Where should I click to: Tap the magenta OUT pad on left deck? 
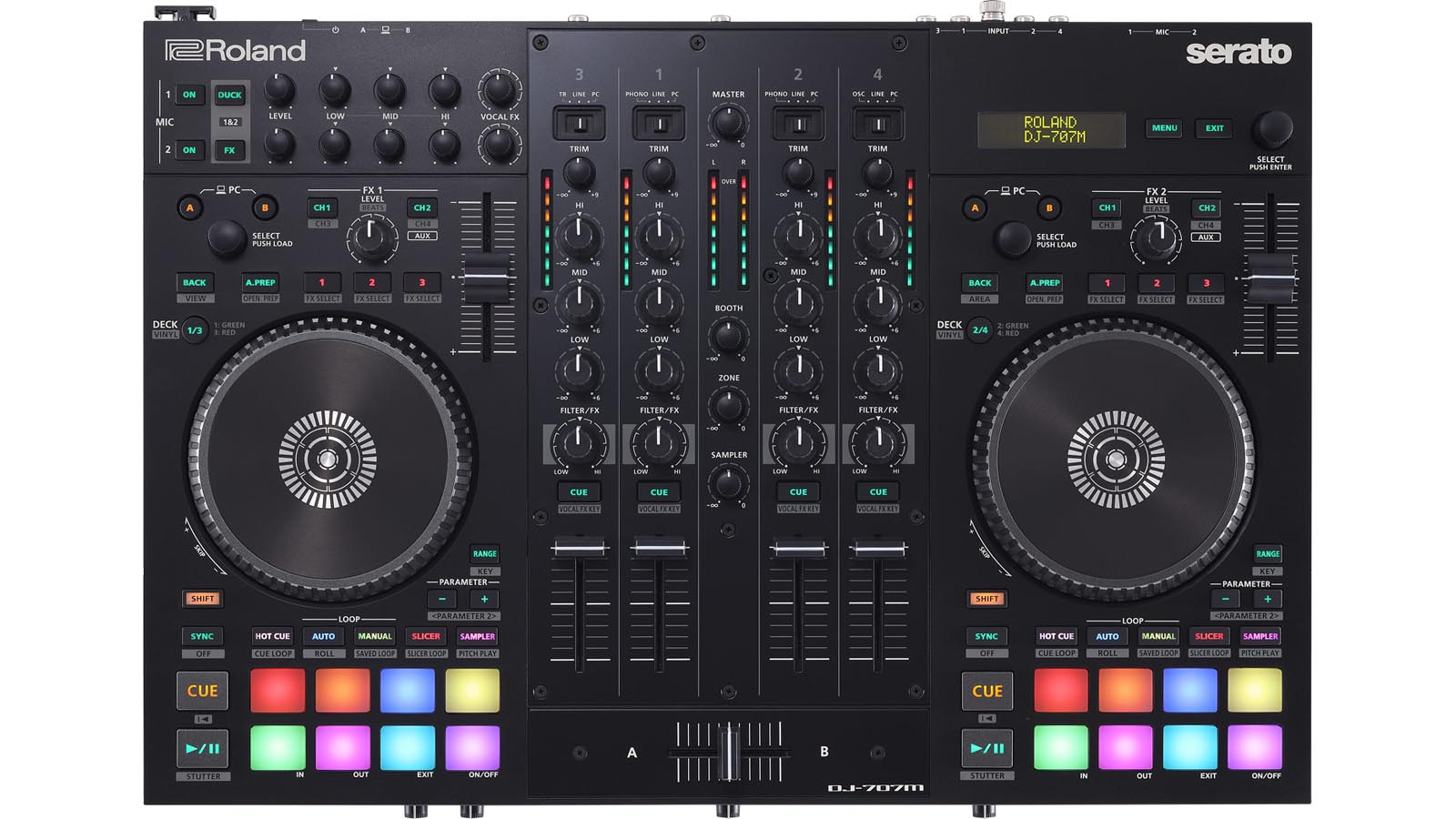[x=343, y=747]
